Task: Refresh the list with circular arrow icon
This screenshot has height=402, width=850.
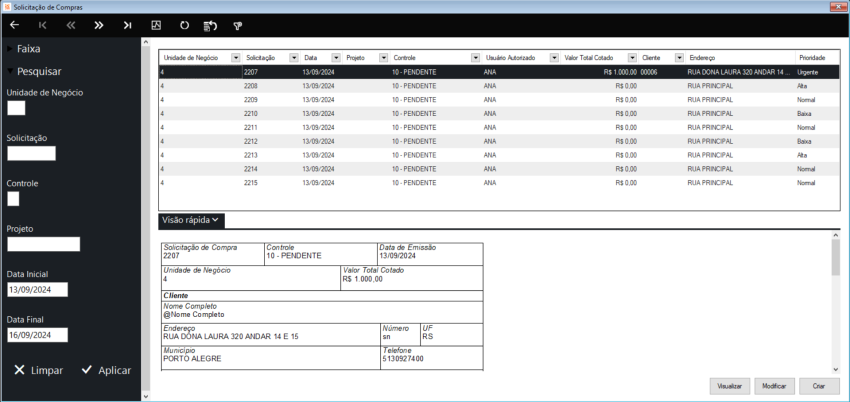Action: pos(184,25)
